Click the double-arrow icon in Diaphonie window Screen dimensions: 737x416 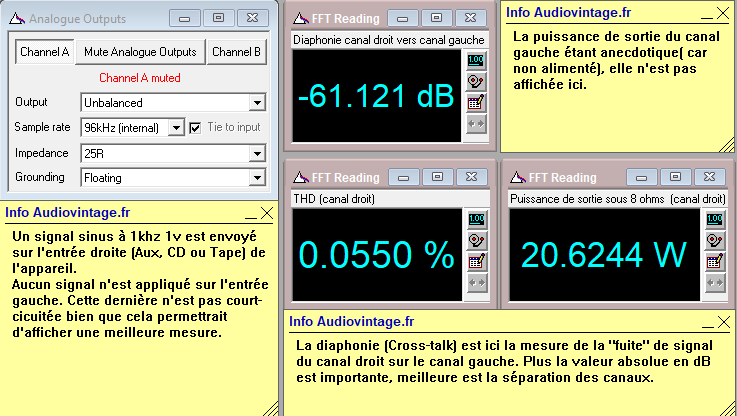pos(476,124)
